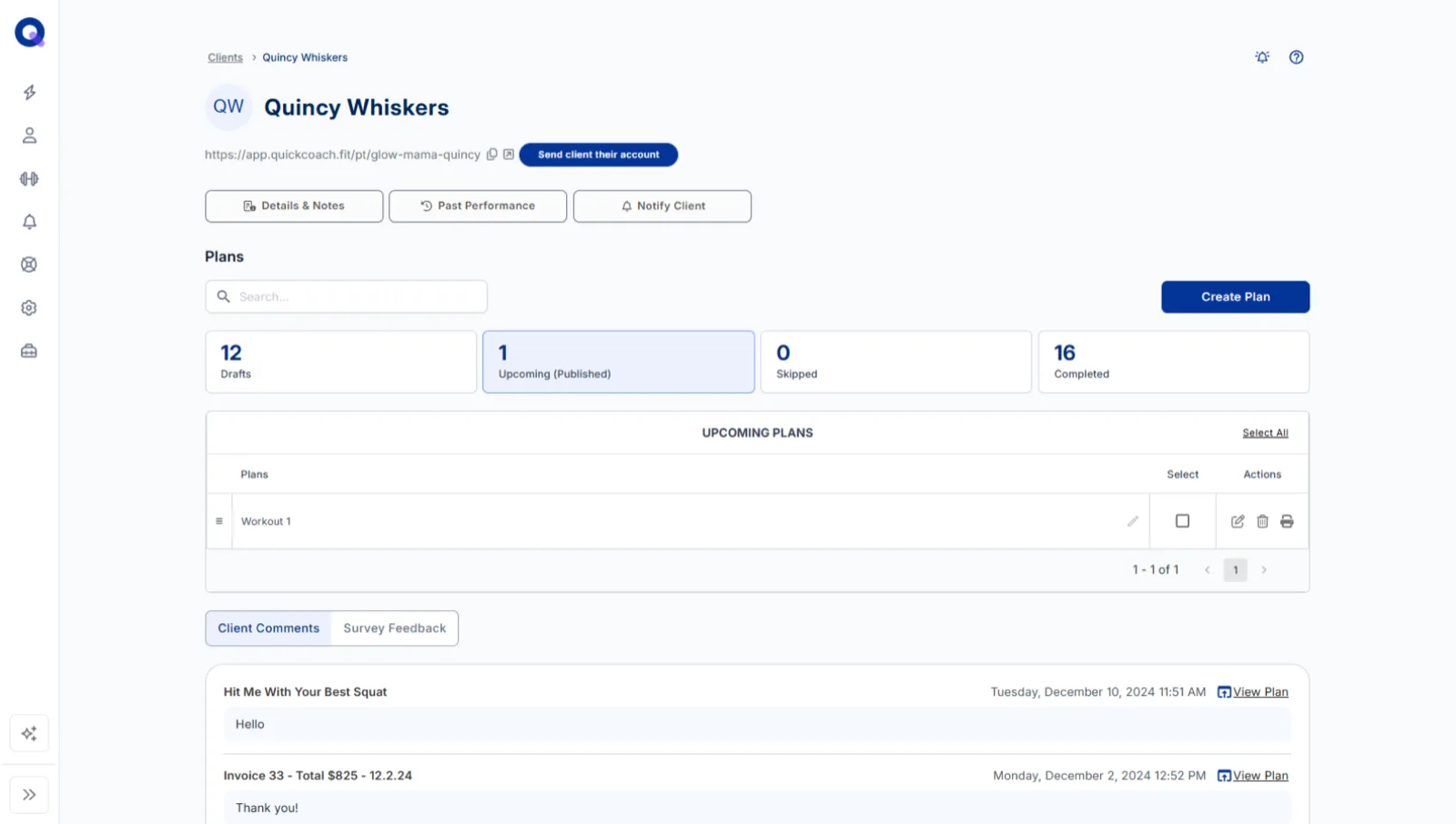Image resolution: width=1456 pixels, height=824 pixels.
Task: View Plan for Invoice 33 comment
Action: [1253, 776]
